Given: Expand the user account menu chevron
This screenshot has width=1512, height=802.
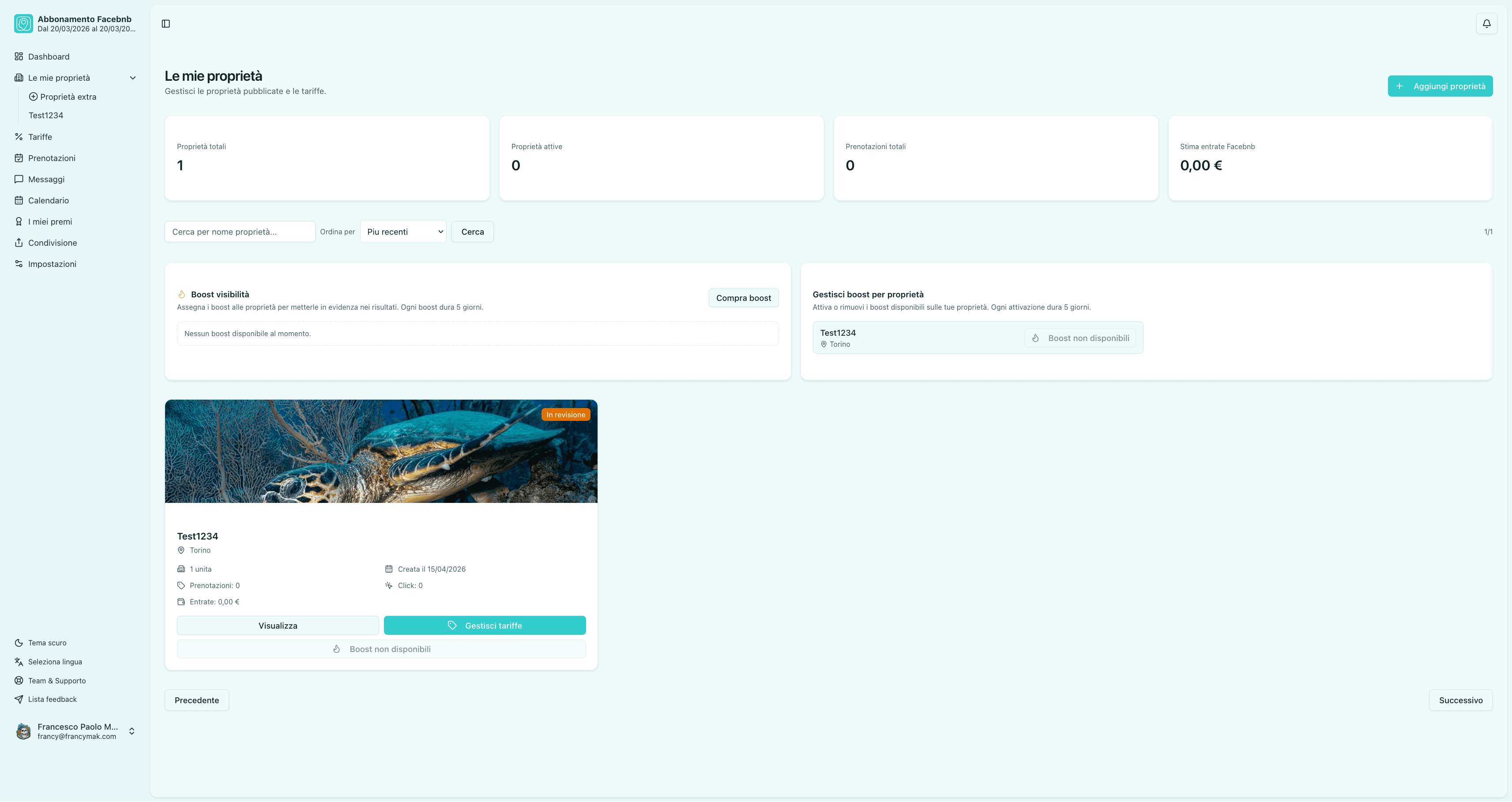Looking at the screenshot, I should [x=132, y=731].
